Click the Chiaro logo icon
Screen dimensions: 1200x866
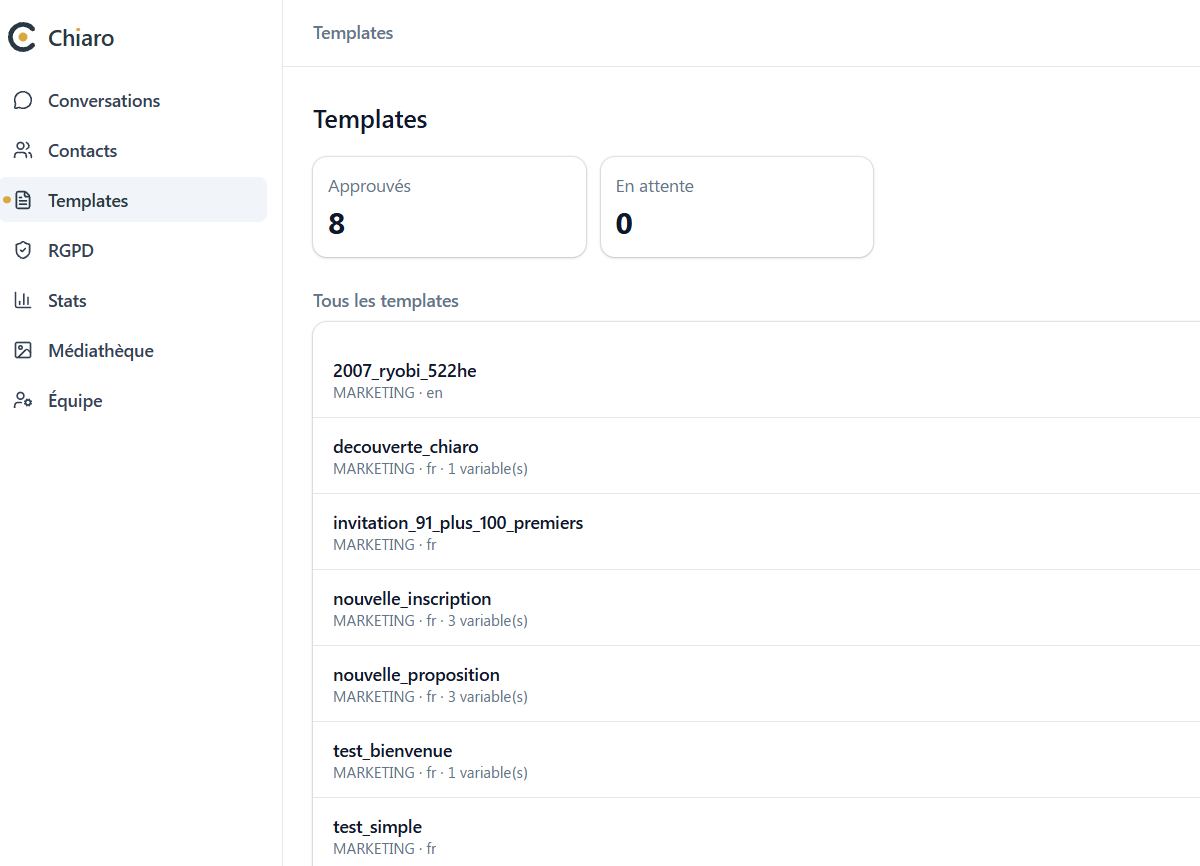point(22,38)
